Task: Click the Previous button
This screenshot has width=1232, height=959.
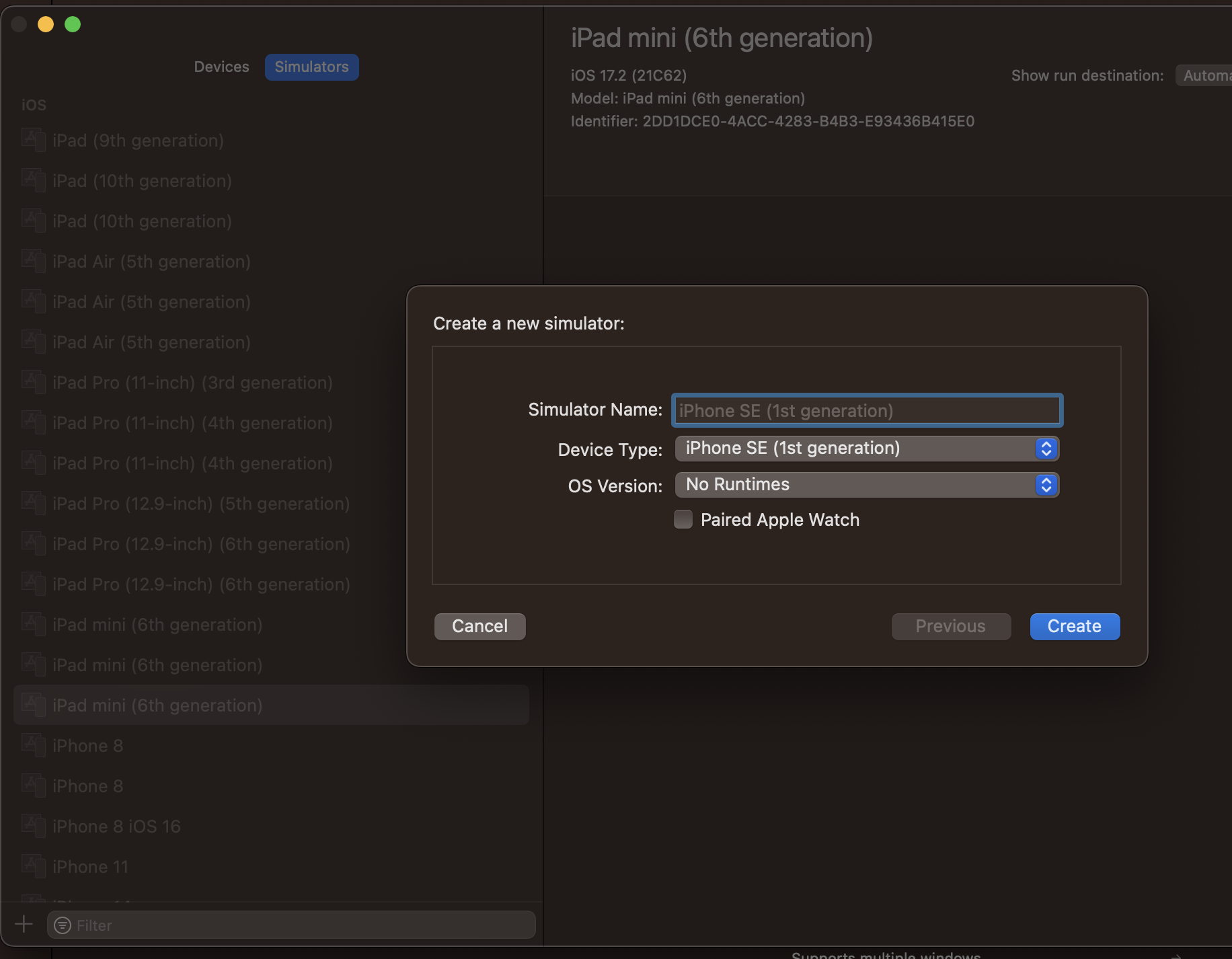Action: tap(951, 626)
